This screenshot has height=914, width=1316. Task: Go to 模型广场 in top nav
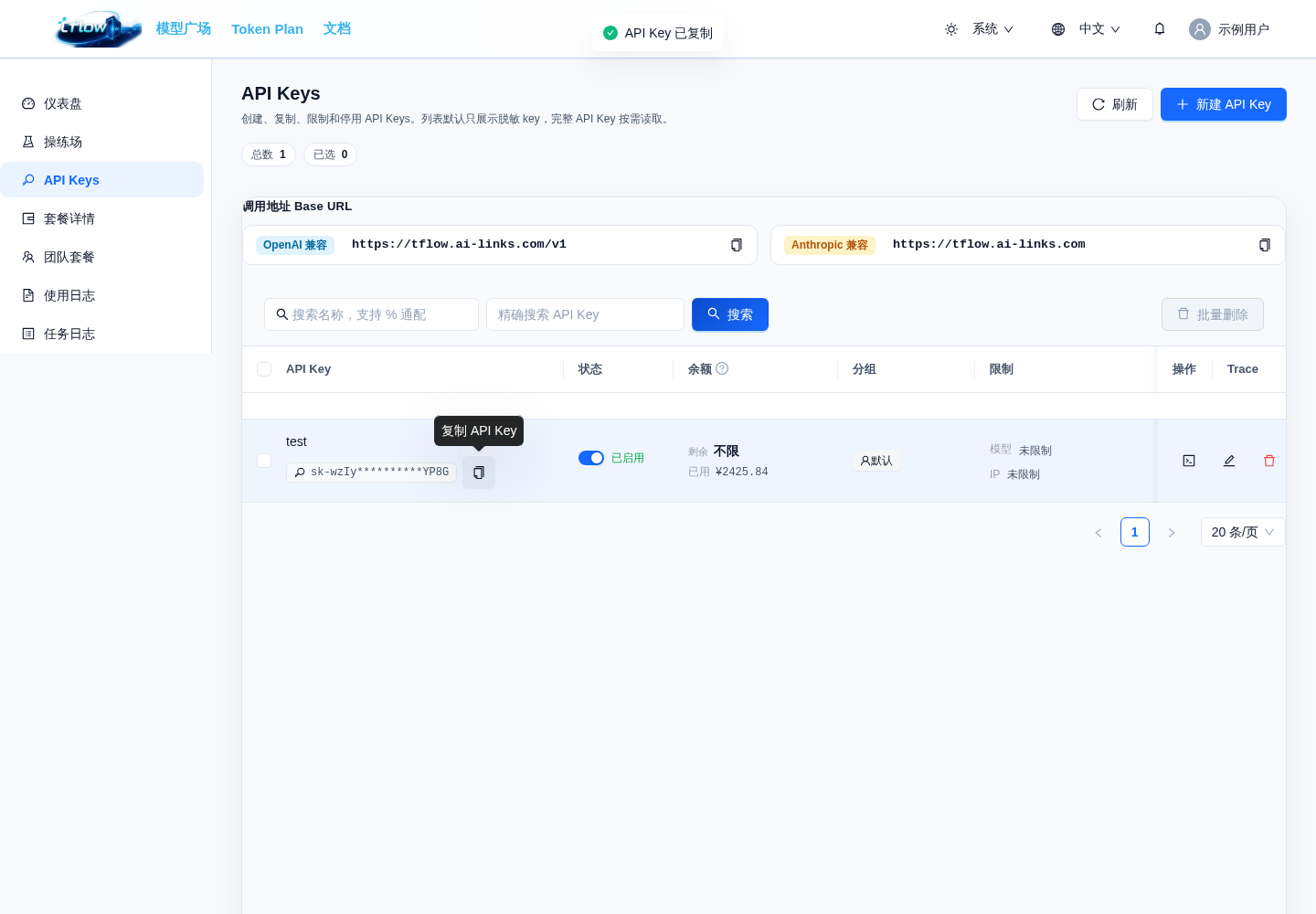pos(184,28)
